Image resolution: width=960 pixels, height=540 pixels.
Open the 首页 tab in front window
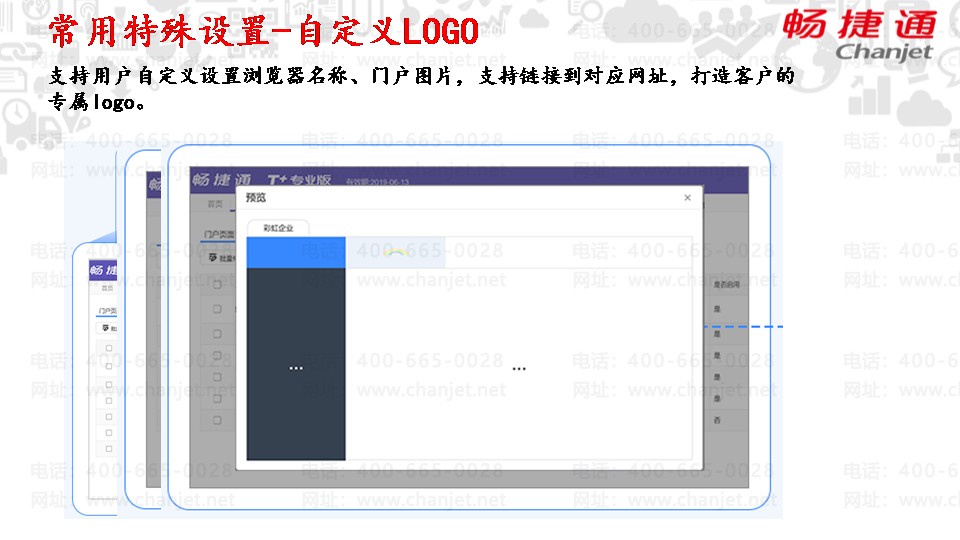click(x=215, y=204)
